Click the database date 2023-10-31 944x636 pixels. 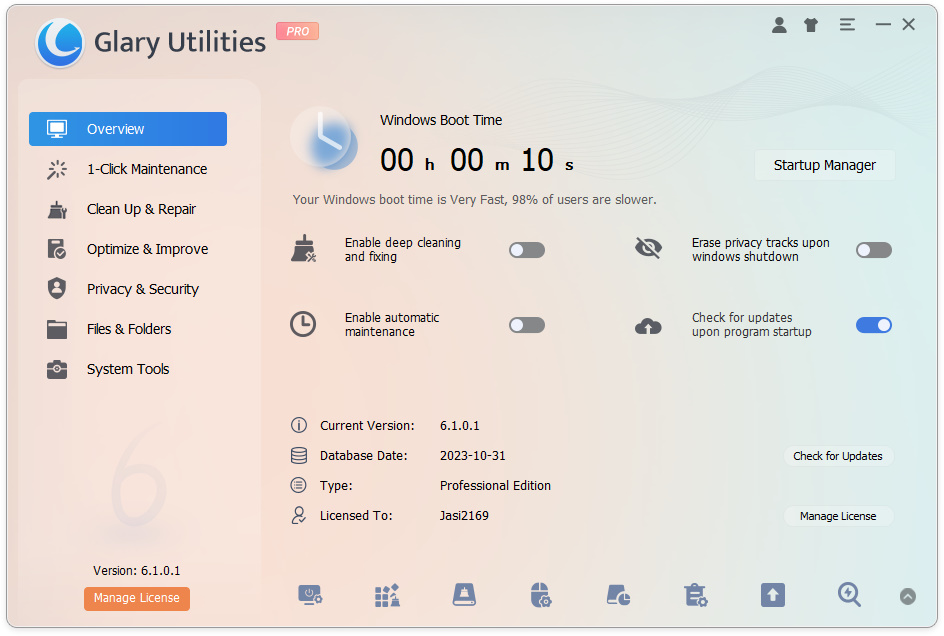tap(473, 456)
